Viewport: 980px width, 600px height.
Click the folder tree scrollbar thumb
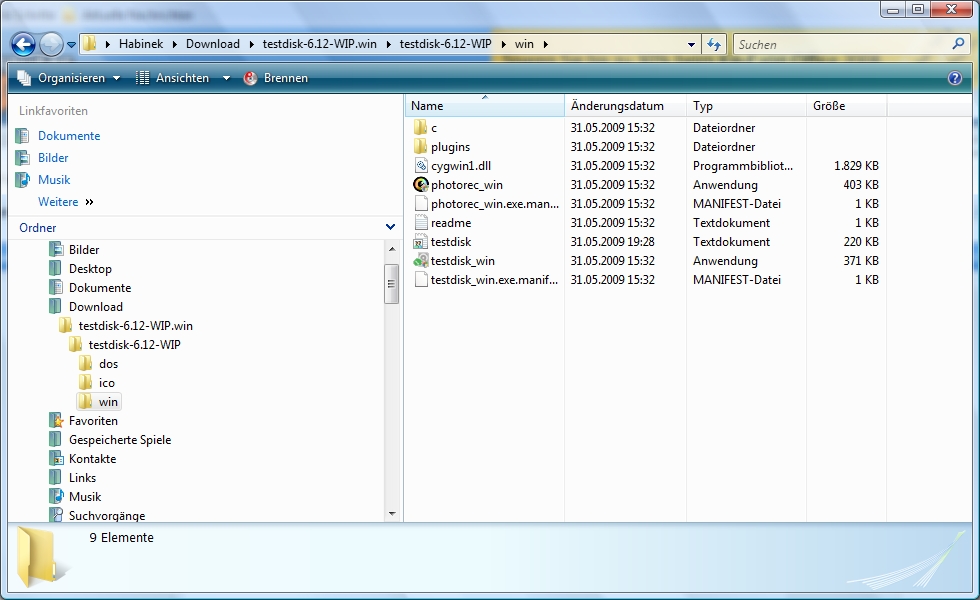(392, 284)
